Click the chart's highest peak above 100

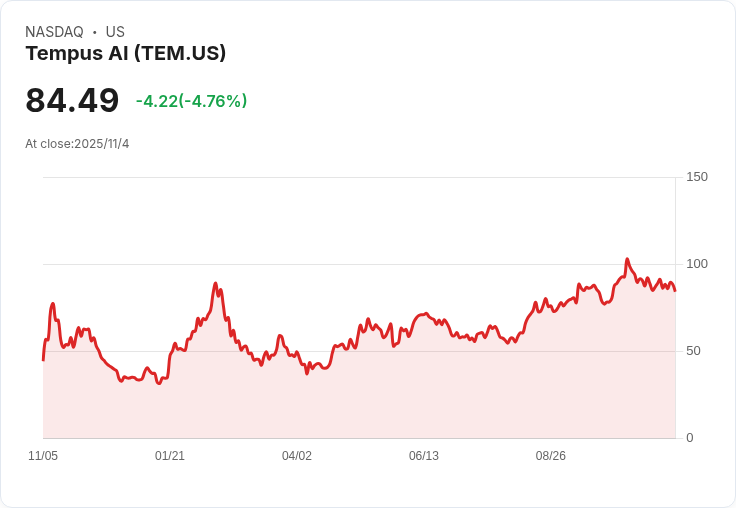pyautogui.click(x=627, y=260)
